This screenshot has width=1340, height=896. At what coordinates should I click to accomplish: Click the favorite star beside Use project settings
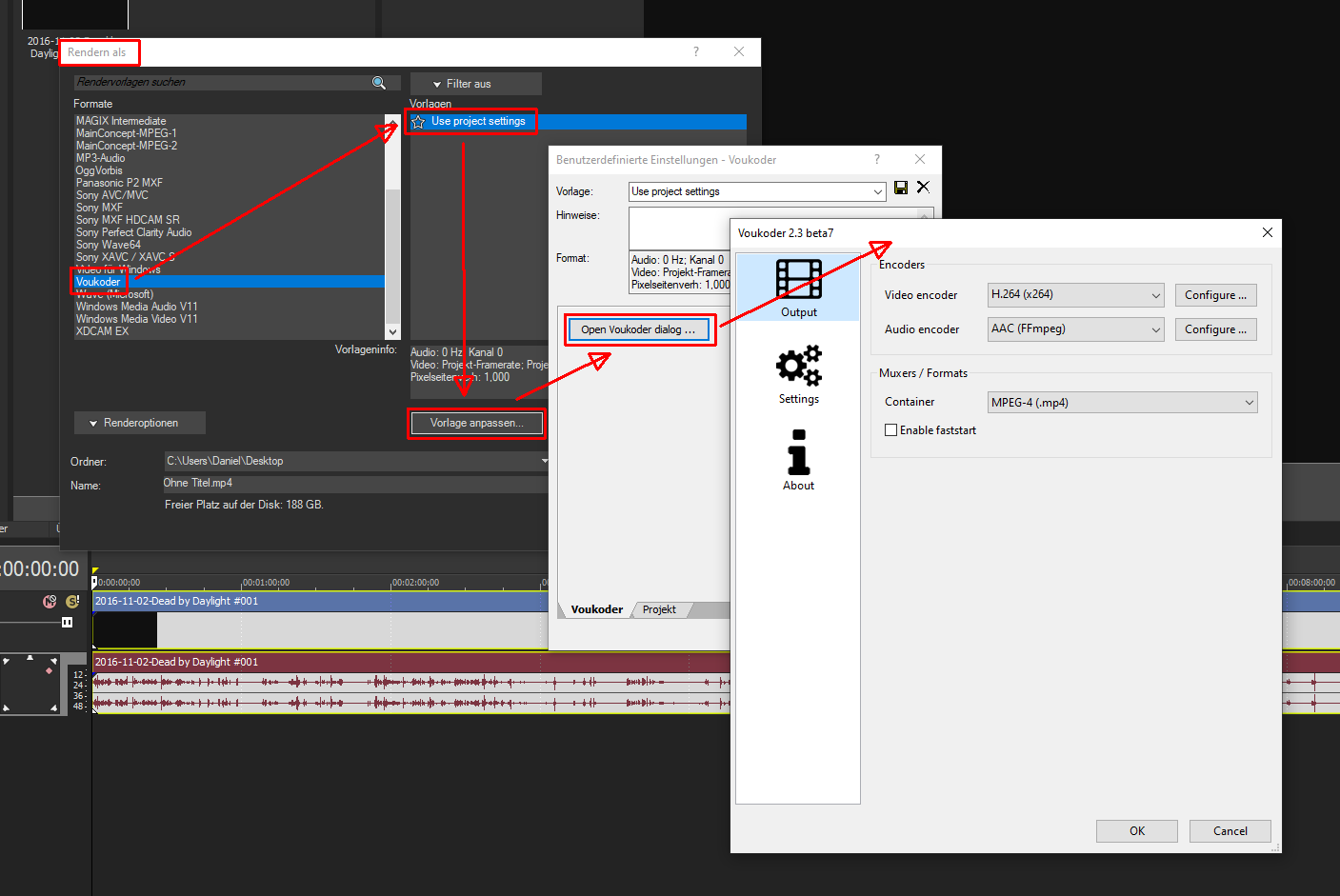coord(418,122)
